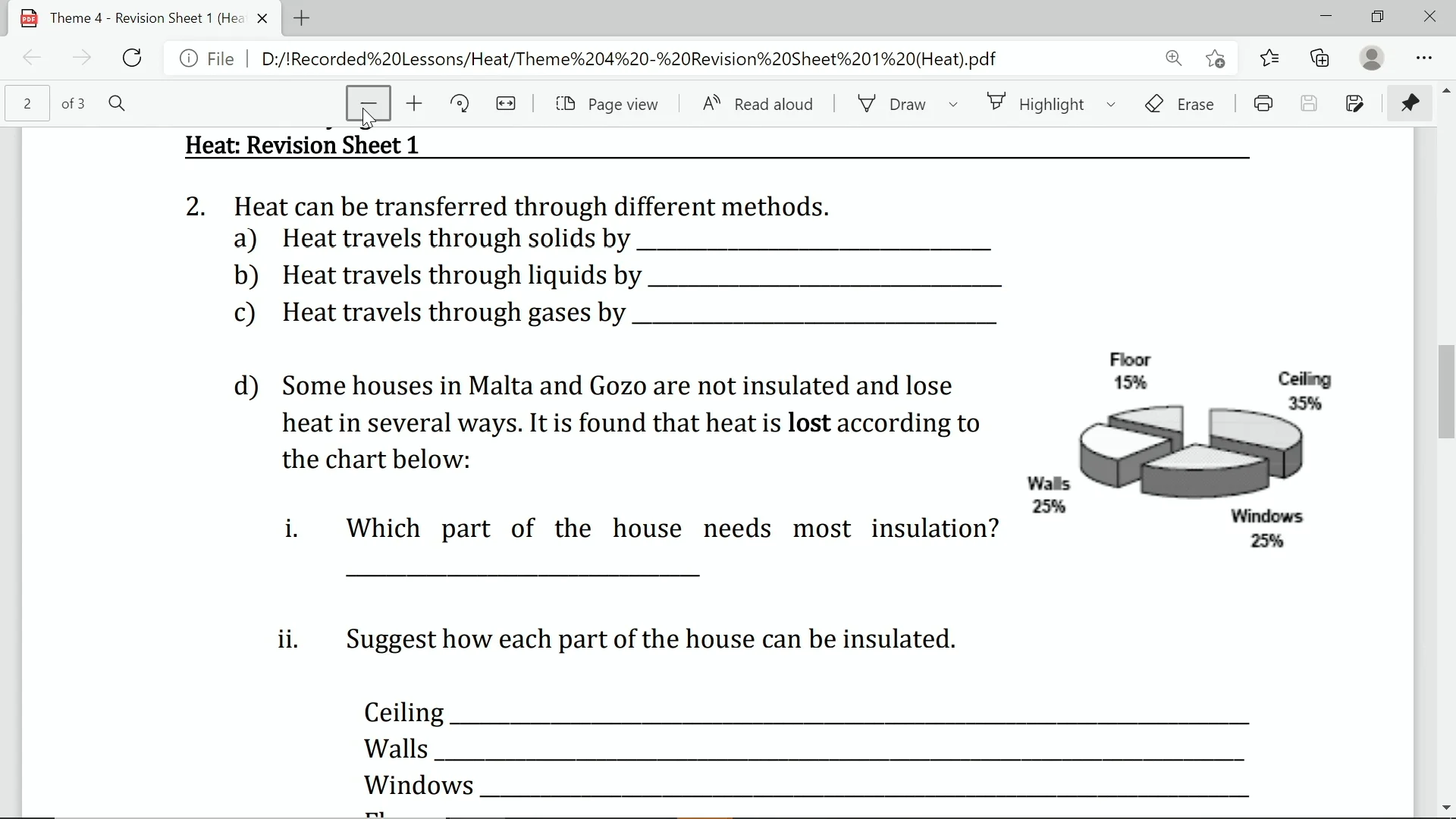The width and height of the screenshot is (1456, 819).
Task: Add the page to favorites
Action: click(x=1216, y=58)
